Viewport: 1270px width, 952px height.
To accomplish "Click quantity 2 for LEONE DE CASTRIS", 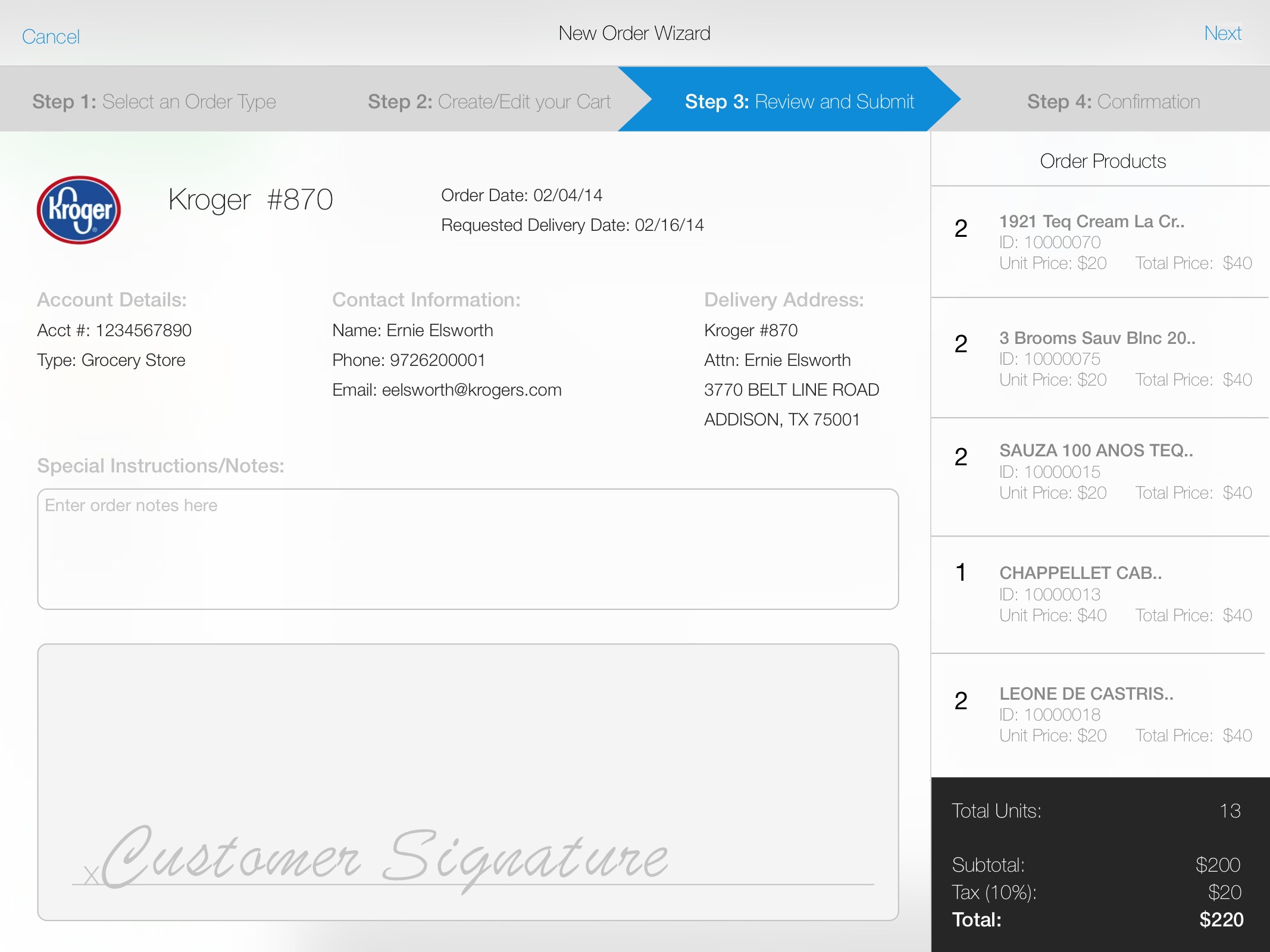I will [961, 701].
